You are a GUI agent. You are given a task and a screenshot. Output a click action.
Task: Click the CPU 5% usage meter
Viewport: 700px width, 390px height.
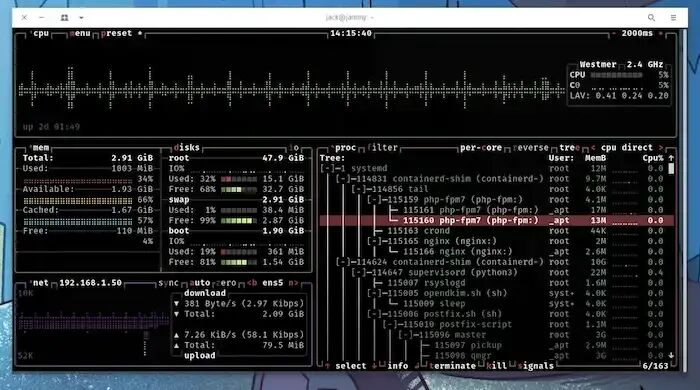[x=616, y=75]
